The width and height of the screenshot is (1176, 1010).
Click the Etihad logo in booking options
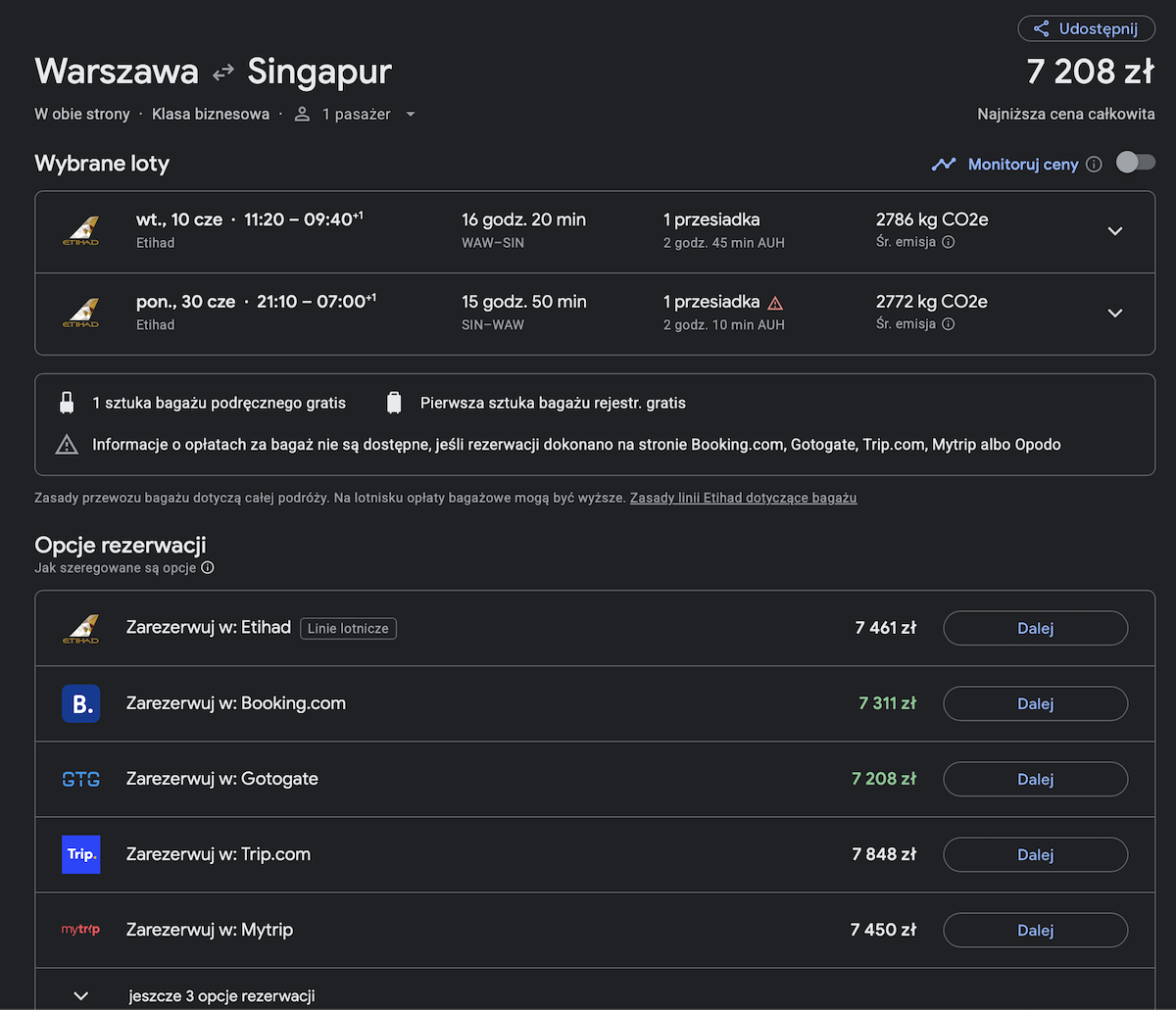pos(80,628)
